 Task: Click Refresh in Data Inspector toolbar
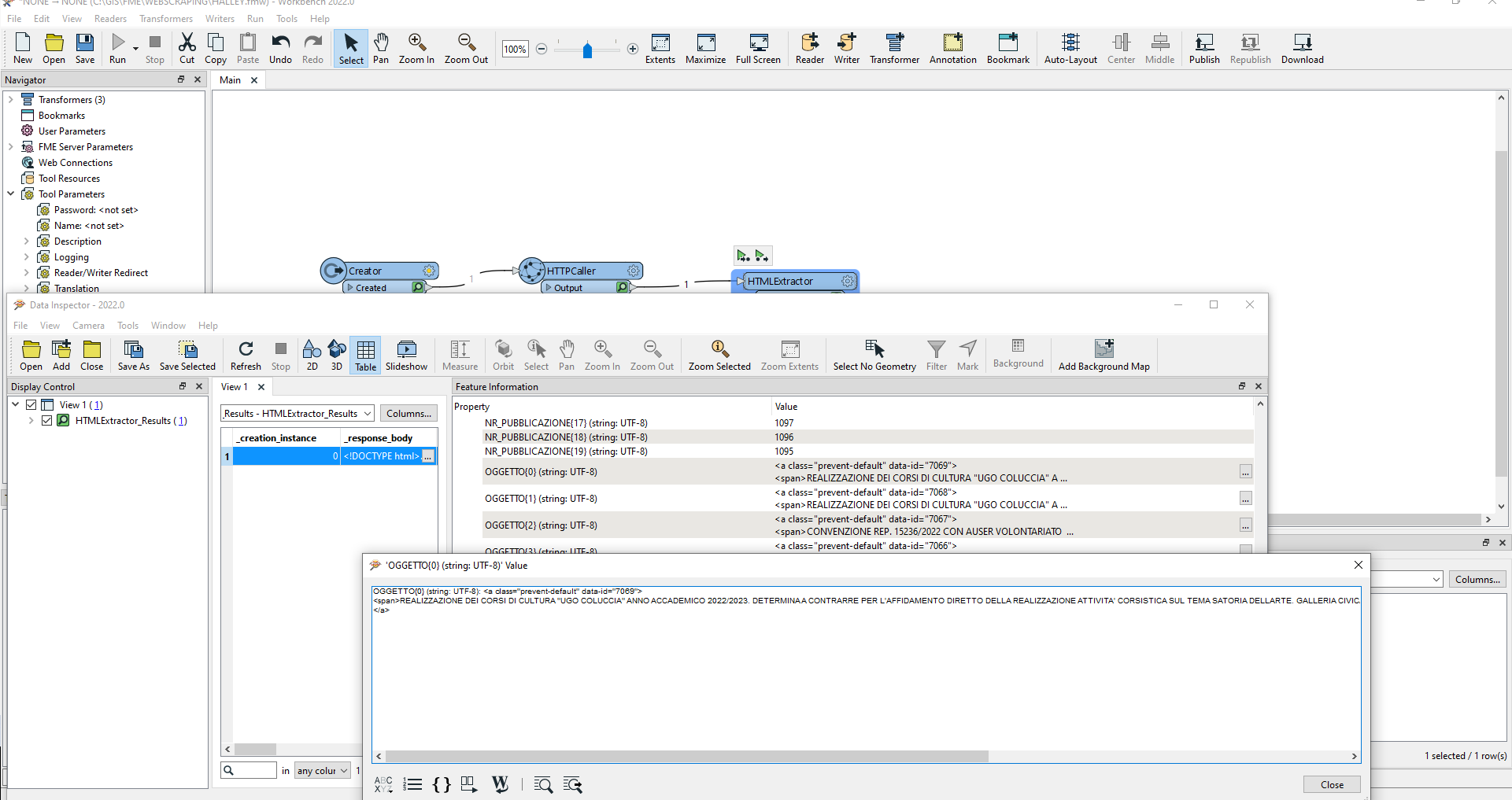246,356
